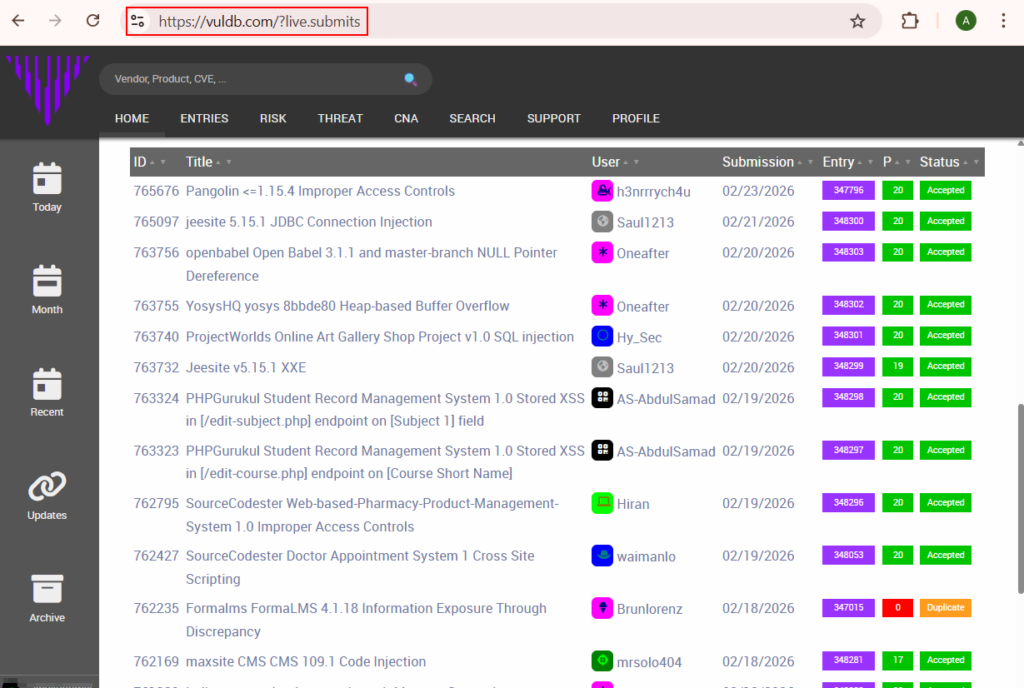Open the Updates sidebar icon
The height and width of the screenshot is (688, 1024).
pos(46,493)
